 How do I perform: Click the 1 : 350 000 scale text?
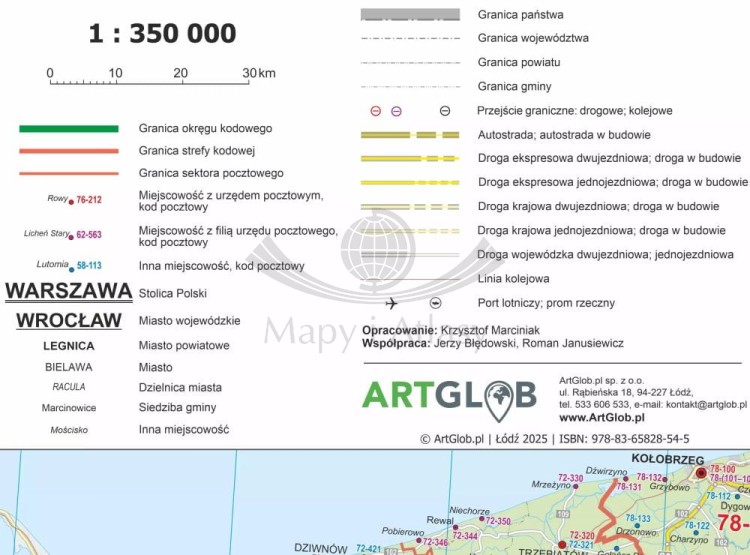tap(163, 33)
